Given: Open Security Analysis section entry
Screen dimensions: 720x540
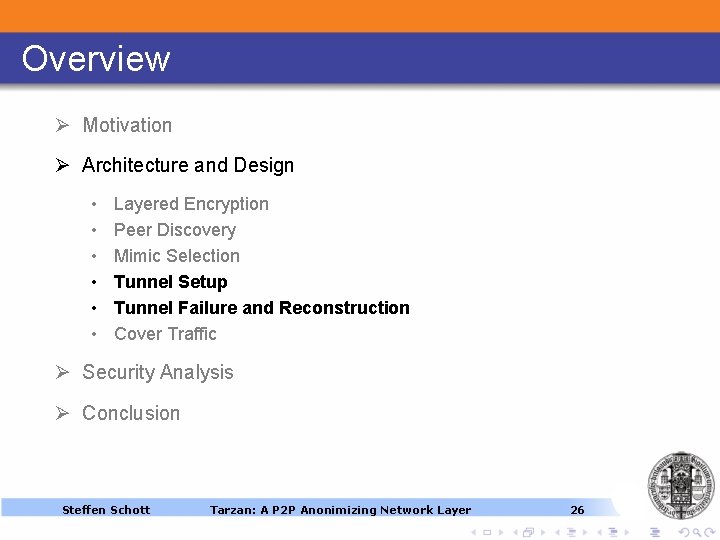Looking at the screenshot, I should 158,372.
